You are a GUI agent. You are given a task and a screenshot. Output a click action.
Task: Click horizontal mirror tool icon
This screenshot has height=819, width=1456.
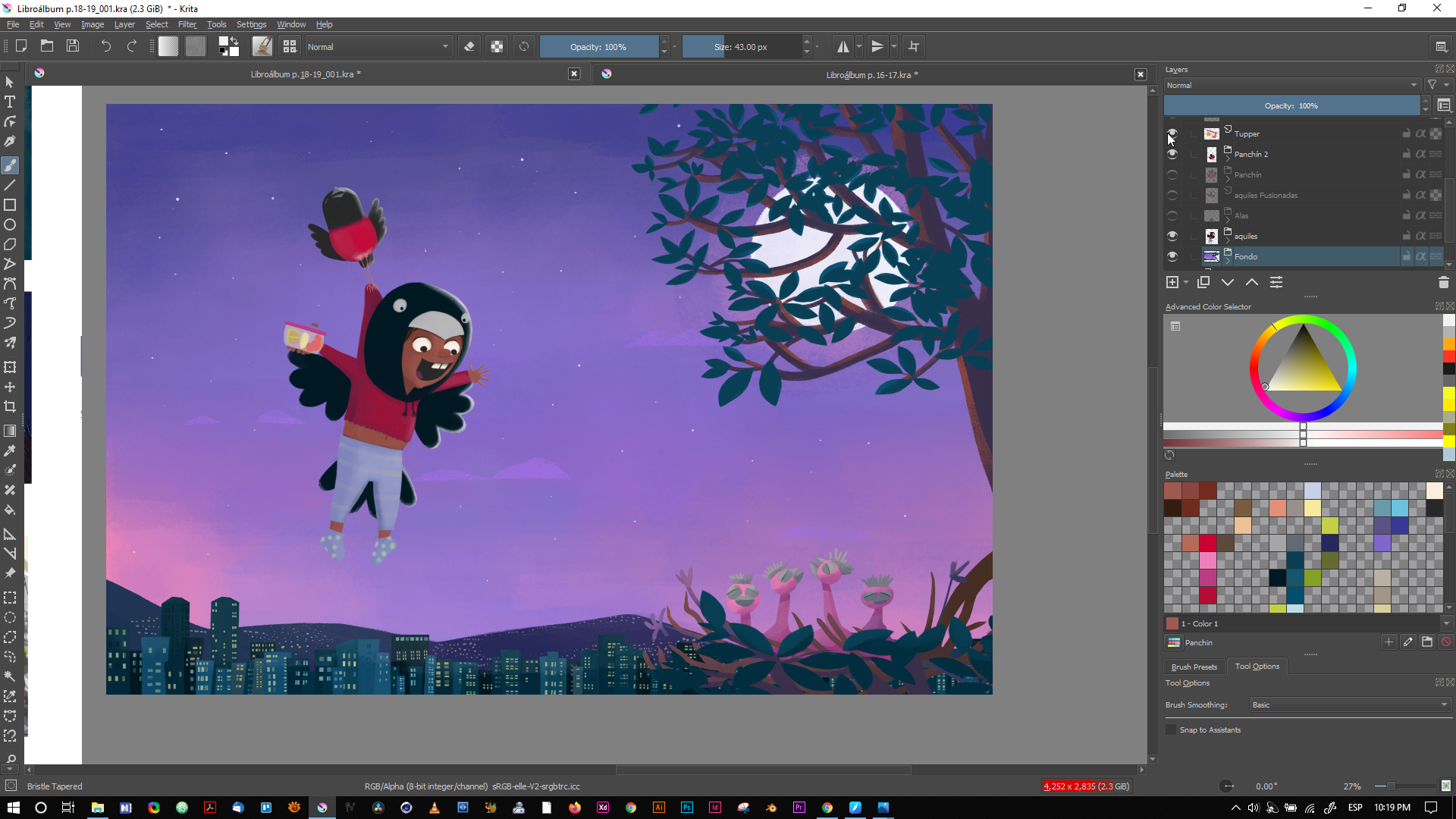pos(843,46)
